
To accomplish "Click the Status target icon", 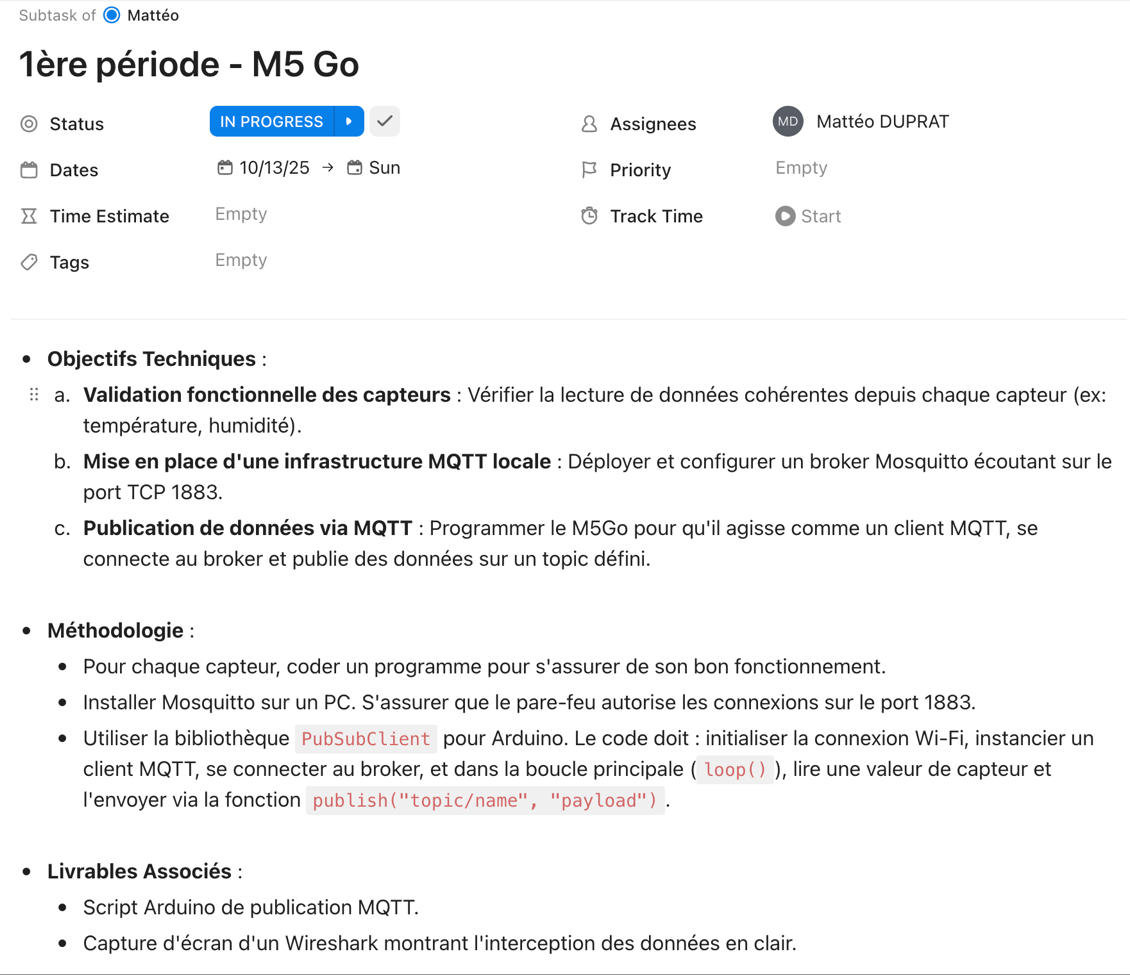I will (28, 123).
